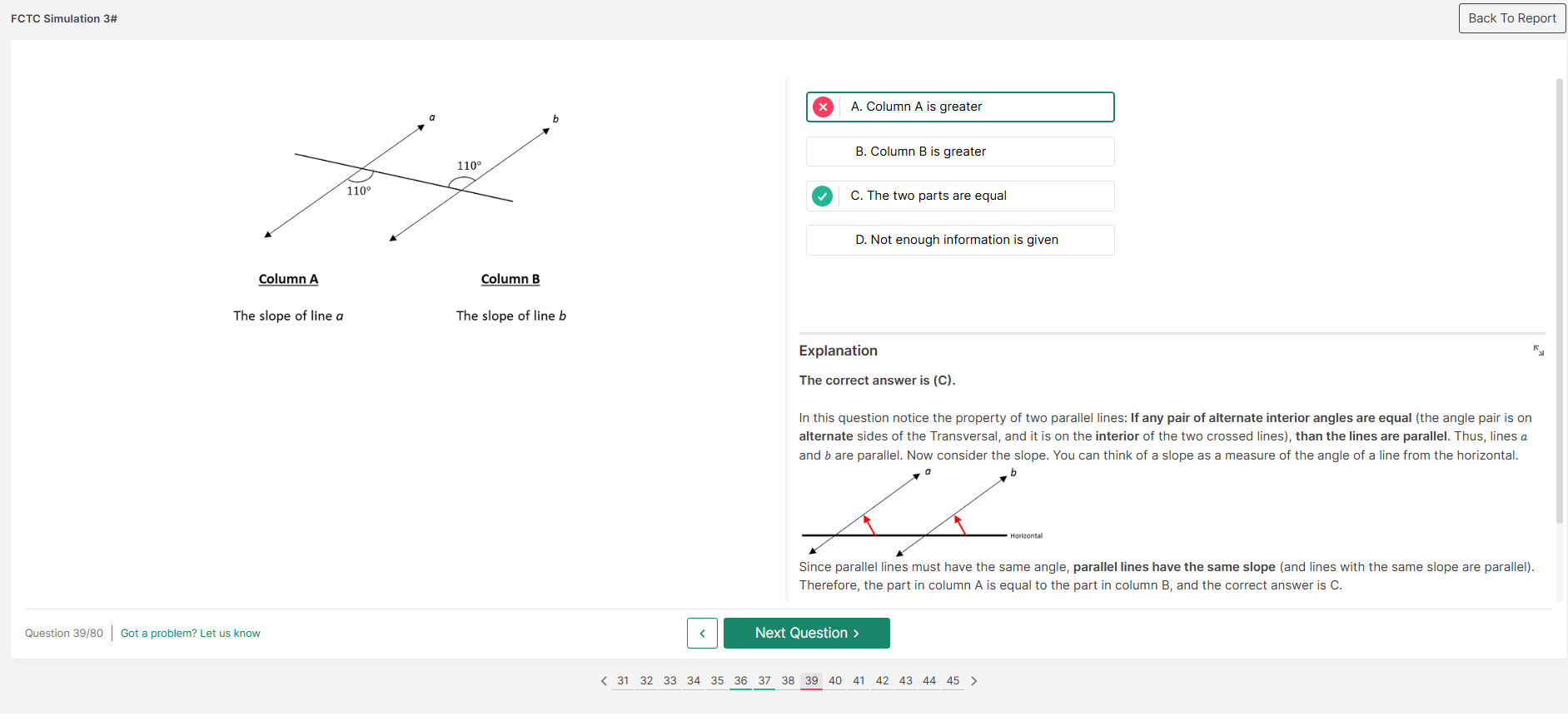
Task: Click the expand icon in Explanation panel
Action: tap(1538, 351)
